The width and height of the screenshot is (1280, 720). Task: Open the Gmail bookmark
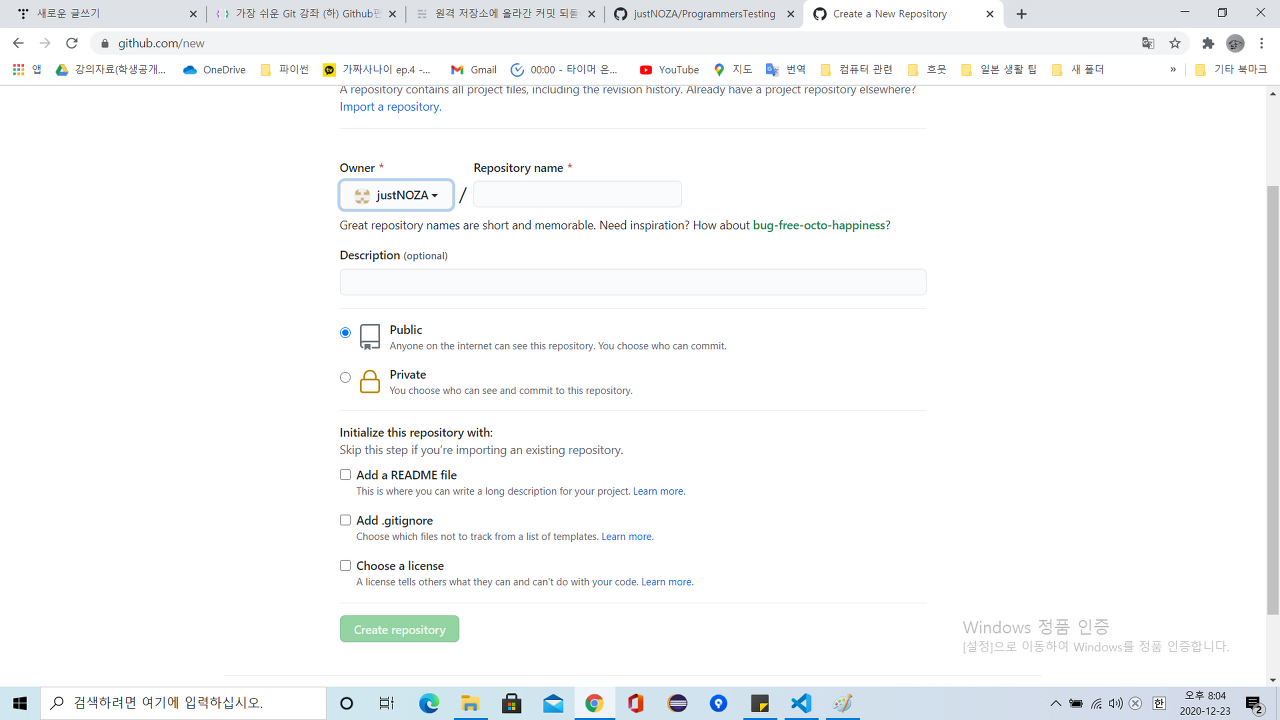click(474, 69)
